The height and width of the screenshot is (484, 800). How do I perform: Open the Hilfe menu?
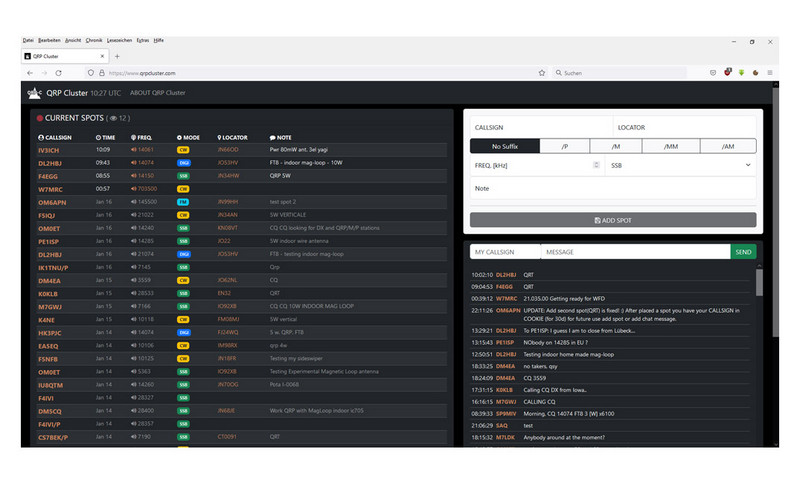coord(159,40)
